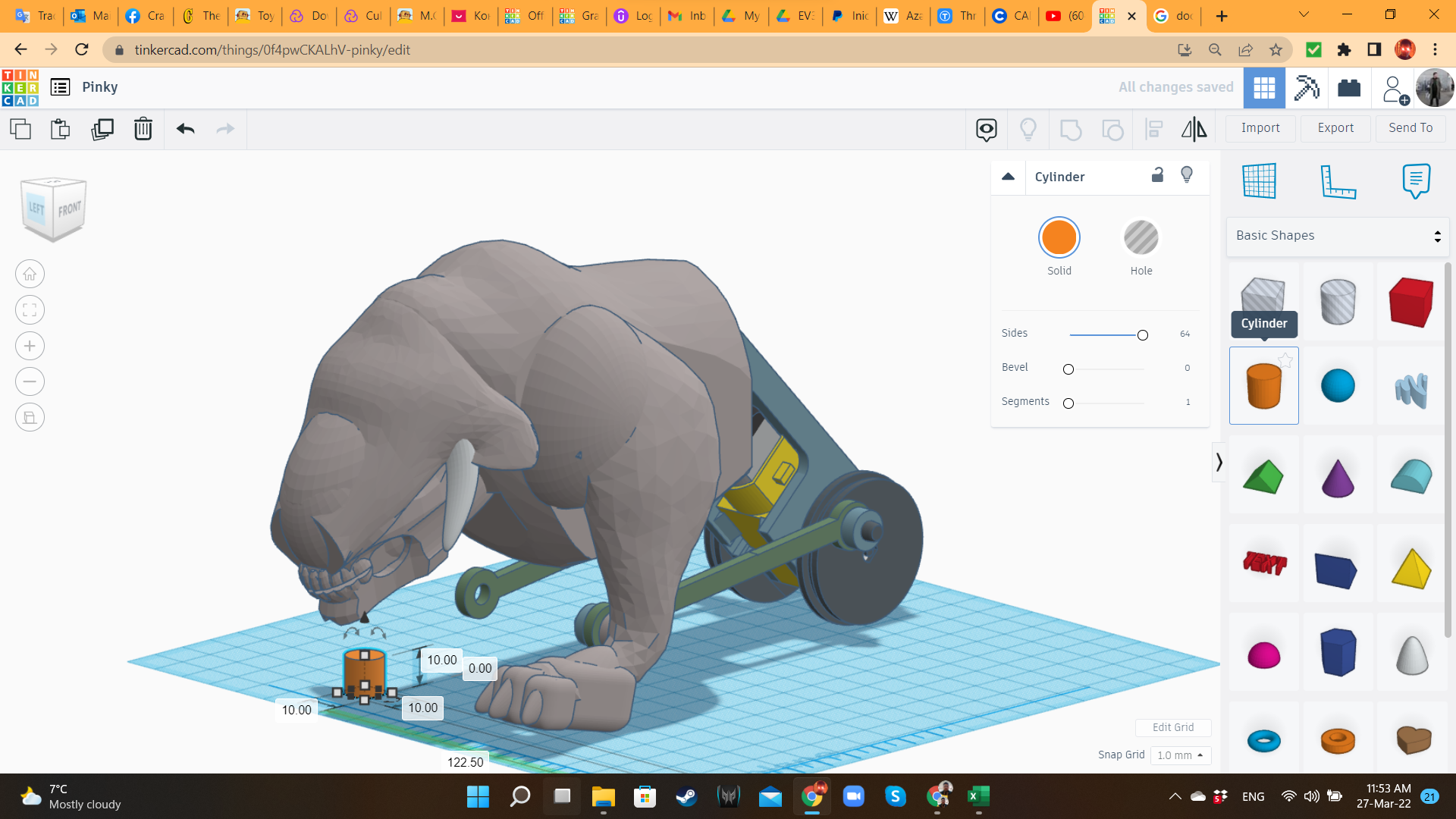Collapse the Cylinder inspector panel
This screenshot has width=1456, height=819.
[1008, 177]
